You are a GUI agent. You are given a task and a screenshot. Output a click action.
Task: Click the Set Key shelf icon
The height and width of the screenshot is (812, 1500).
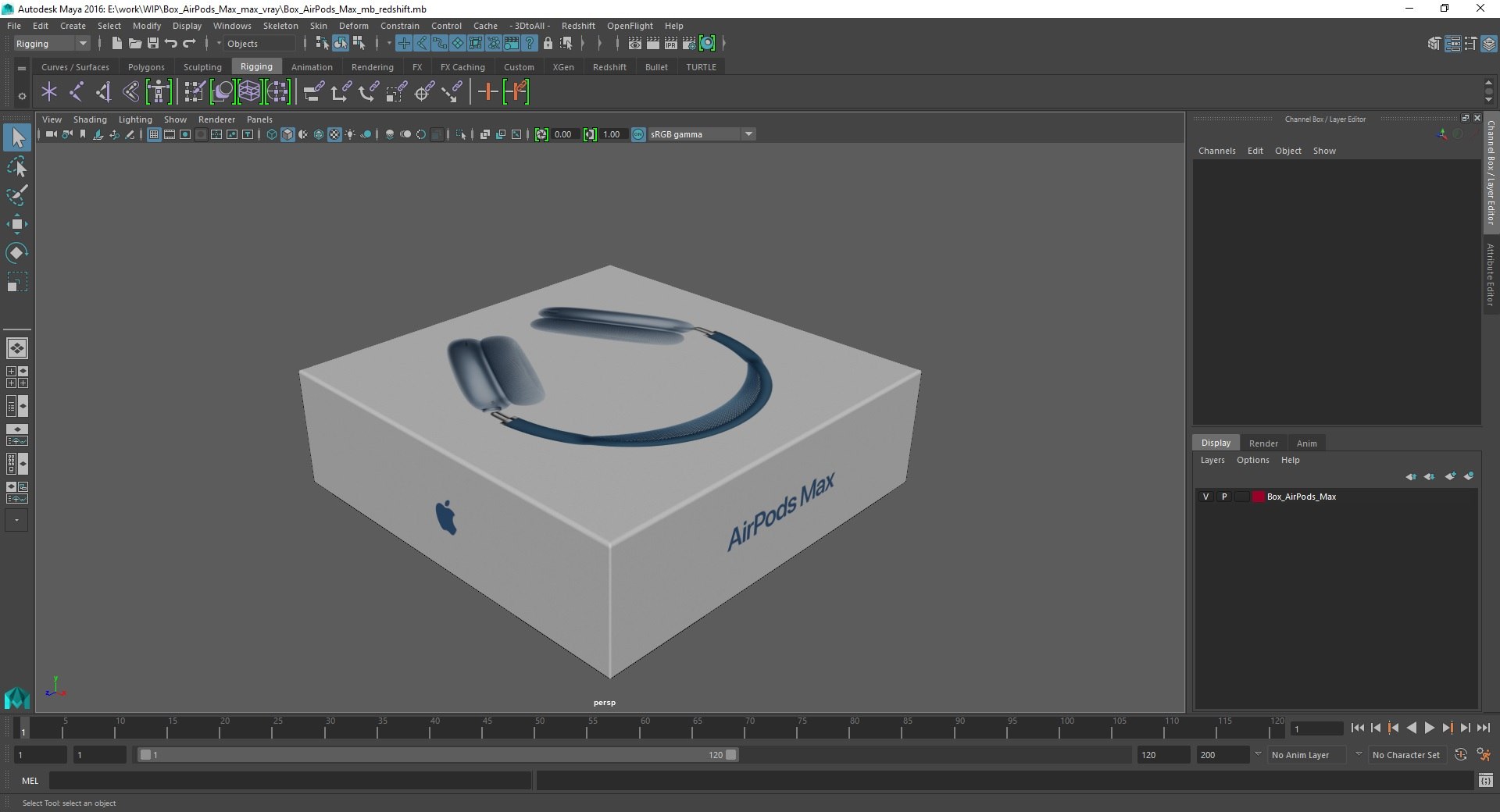pyautogui.click(x=487, y=92)
